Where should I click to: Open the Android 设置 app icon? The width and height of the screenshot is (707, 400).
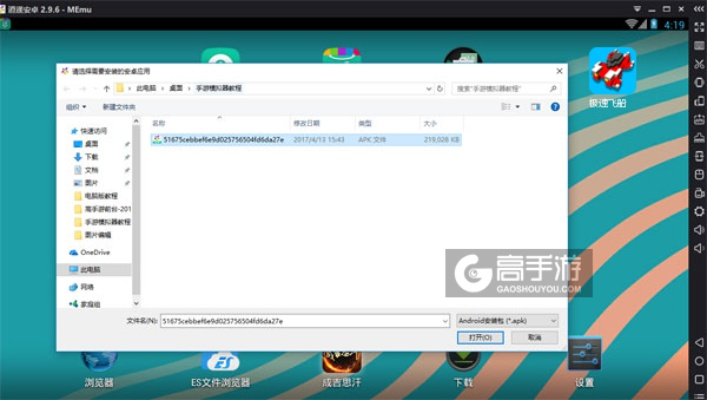click(x=584, y=356)
